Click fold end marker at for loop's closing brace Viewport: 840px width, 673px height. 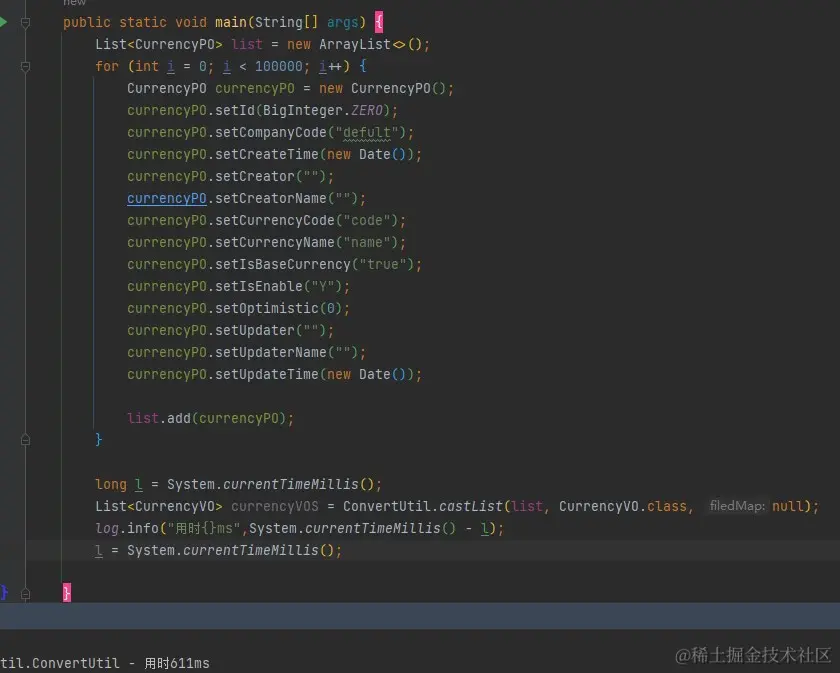pyautogui.click(x=25, y=440)
